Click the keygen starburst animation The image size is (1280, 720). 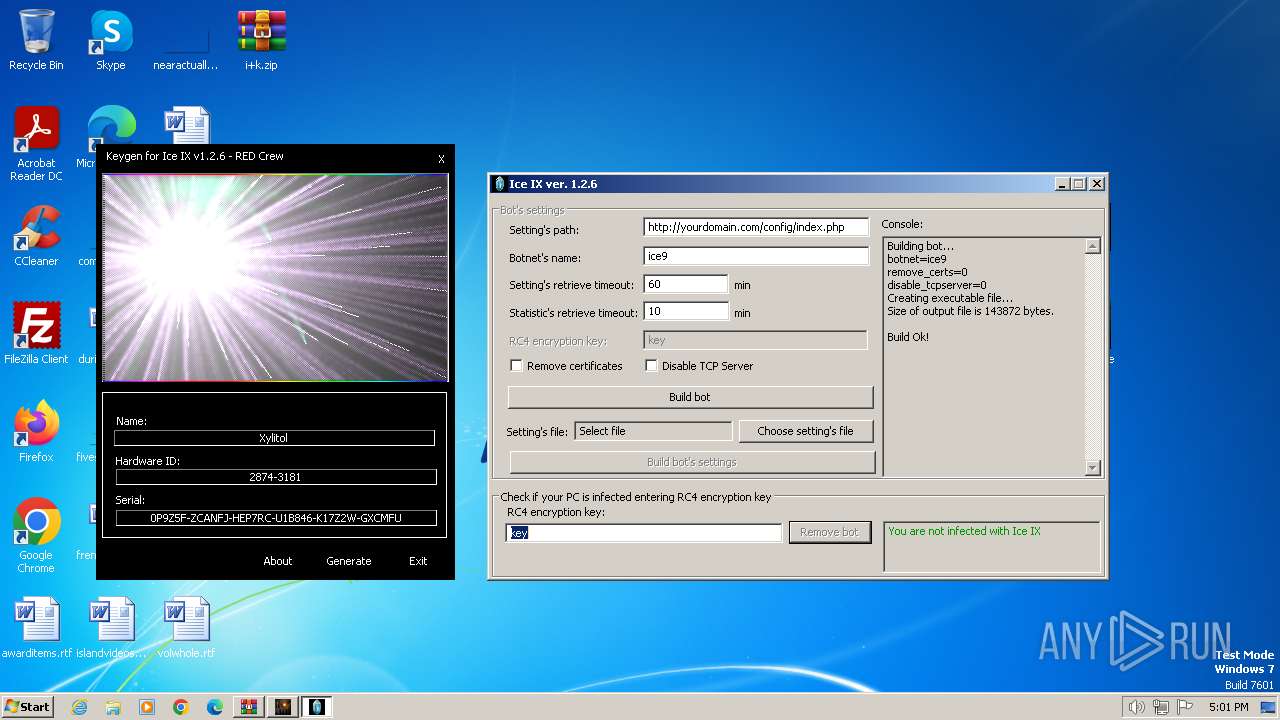275,277
